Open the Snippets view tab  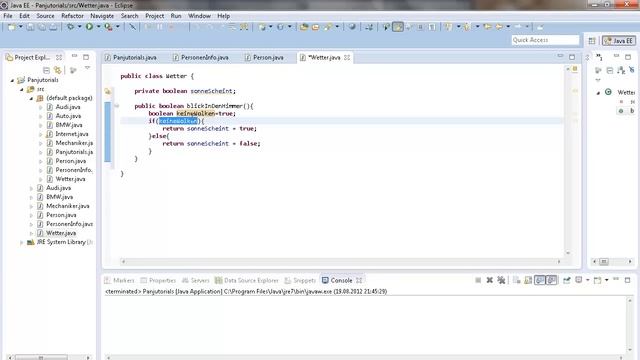pos(300,280)
